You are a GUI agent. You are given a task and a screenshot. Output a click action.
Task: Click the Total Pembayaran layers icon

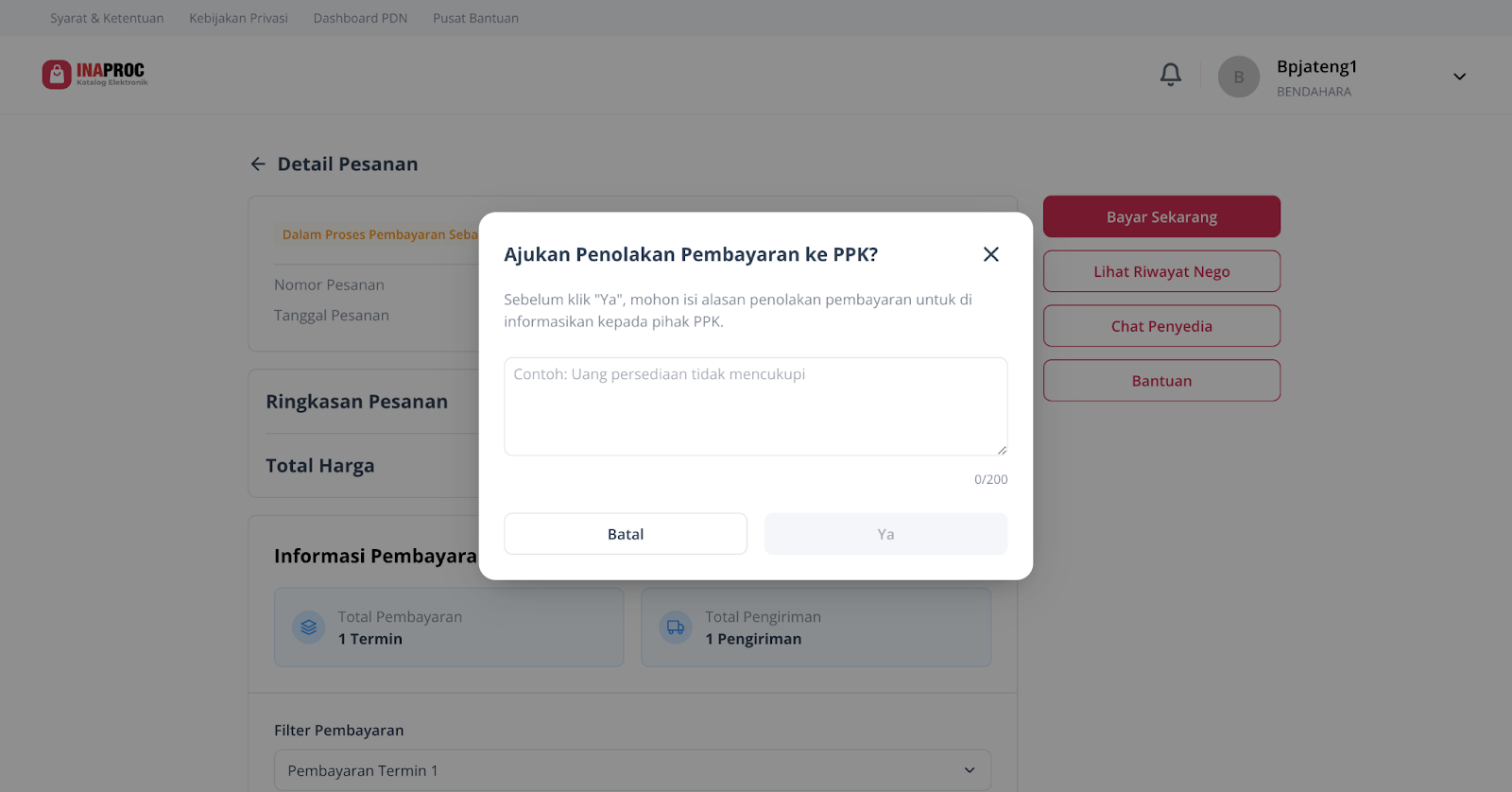[x=308, y=628]
